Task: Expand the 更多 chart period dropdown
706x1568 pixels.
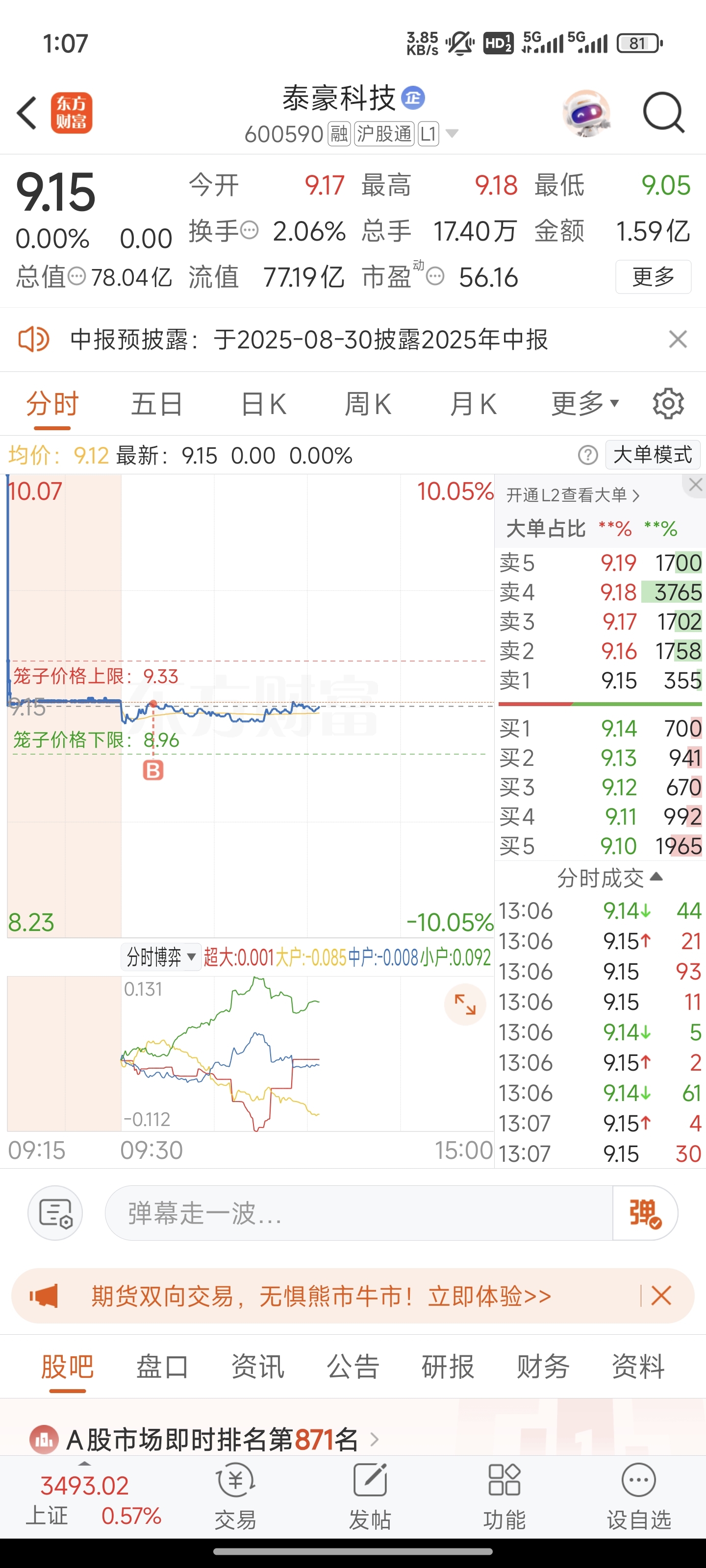Action: (x=585, y=404)
